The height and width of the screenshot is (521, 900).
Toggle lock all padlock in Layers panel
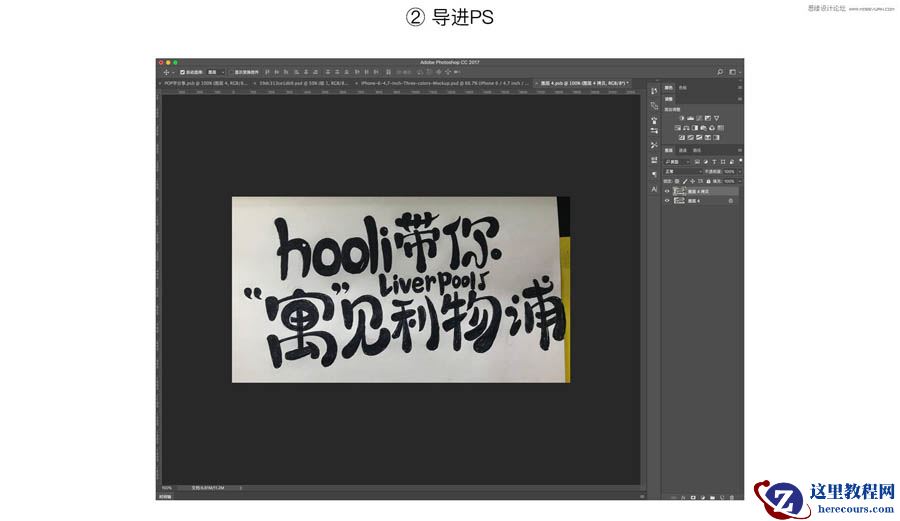[708, 181]
